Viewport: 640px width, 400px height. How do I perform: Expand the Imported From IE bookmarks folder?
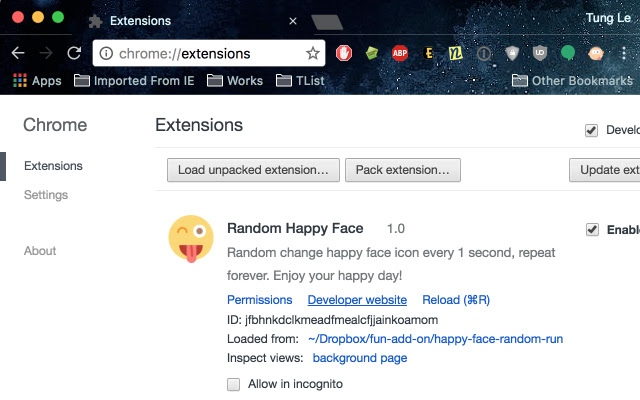pos(135,81)
